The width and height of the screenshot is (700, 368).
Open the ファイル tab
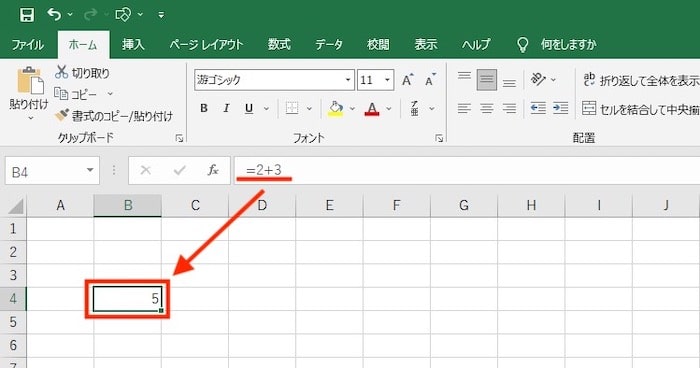point(28,45)
